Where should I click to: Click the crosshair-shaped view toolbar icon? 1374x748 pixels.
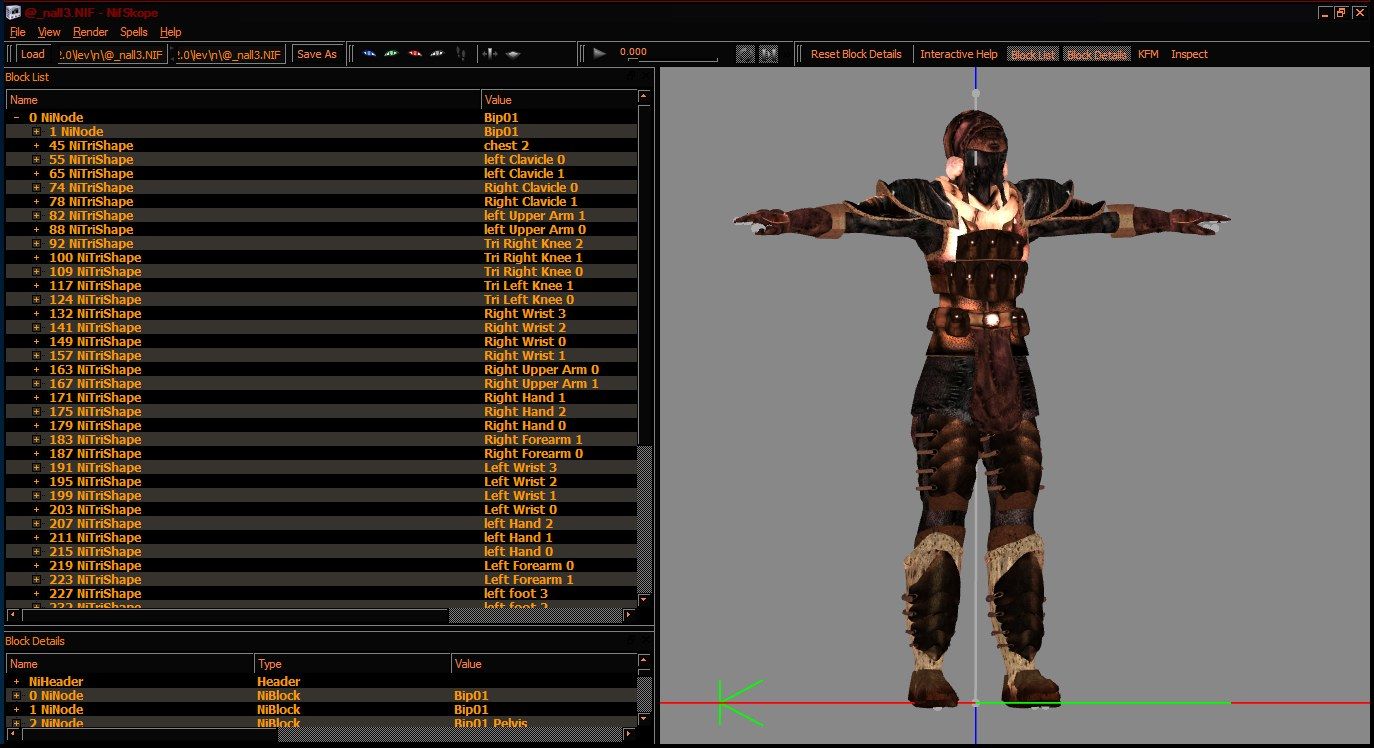490,54
